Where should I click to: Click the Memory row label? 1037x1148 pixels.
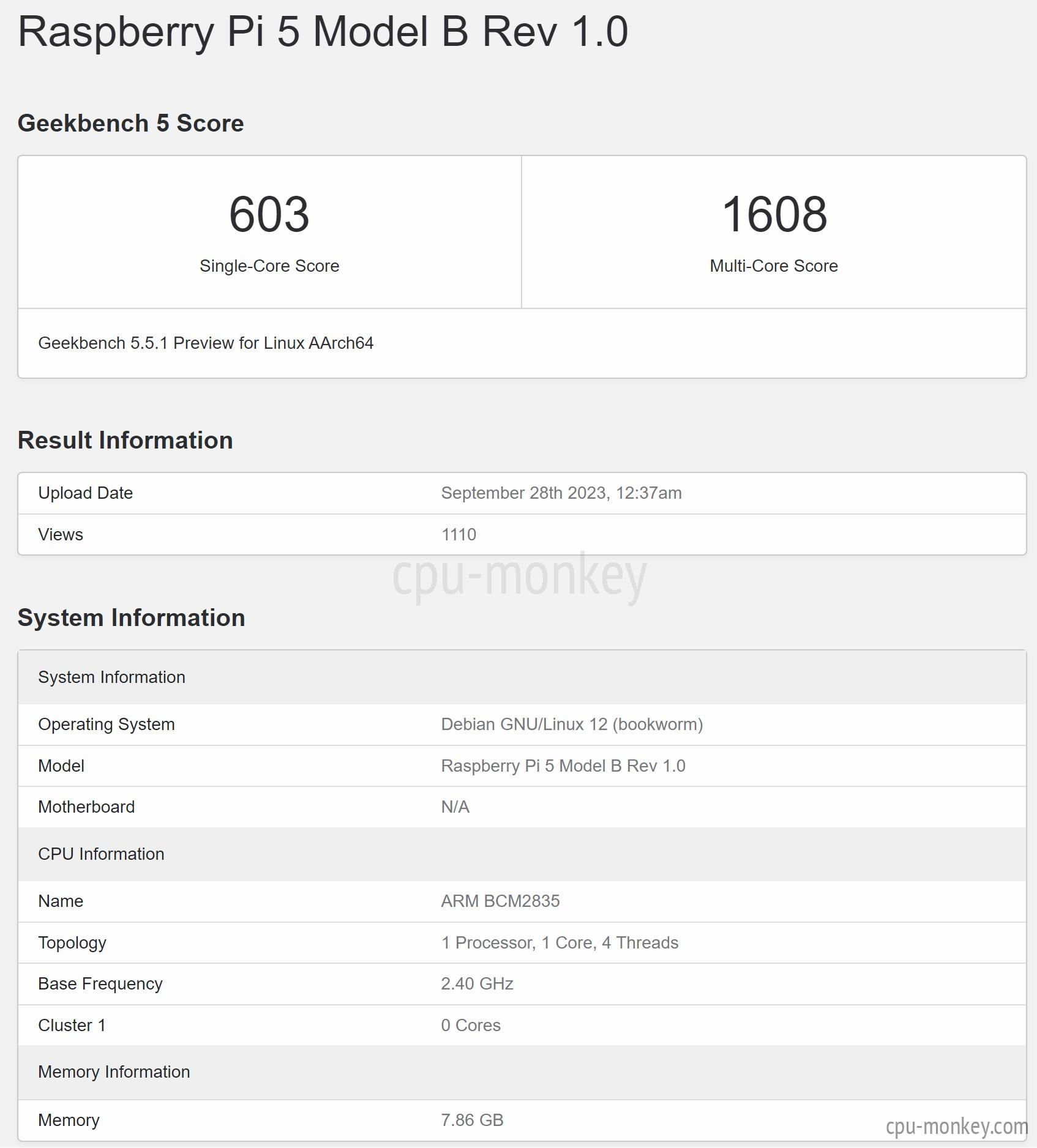(x=69, y=1120)
